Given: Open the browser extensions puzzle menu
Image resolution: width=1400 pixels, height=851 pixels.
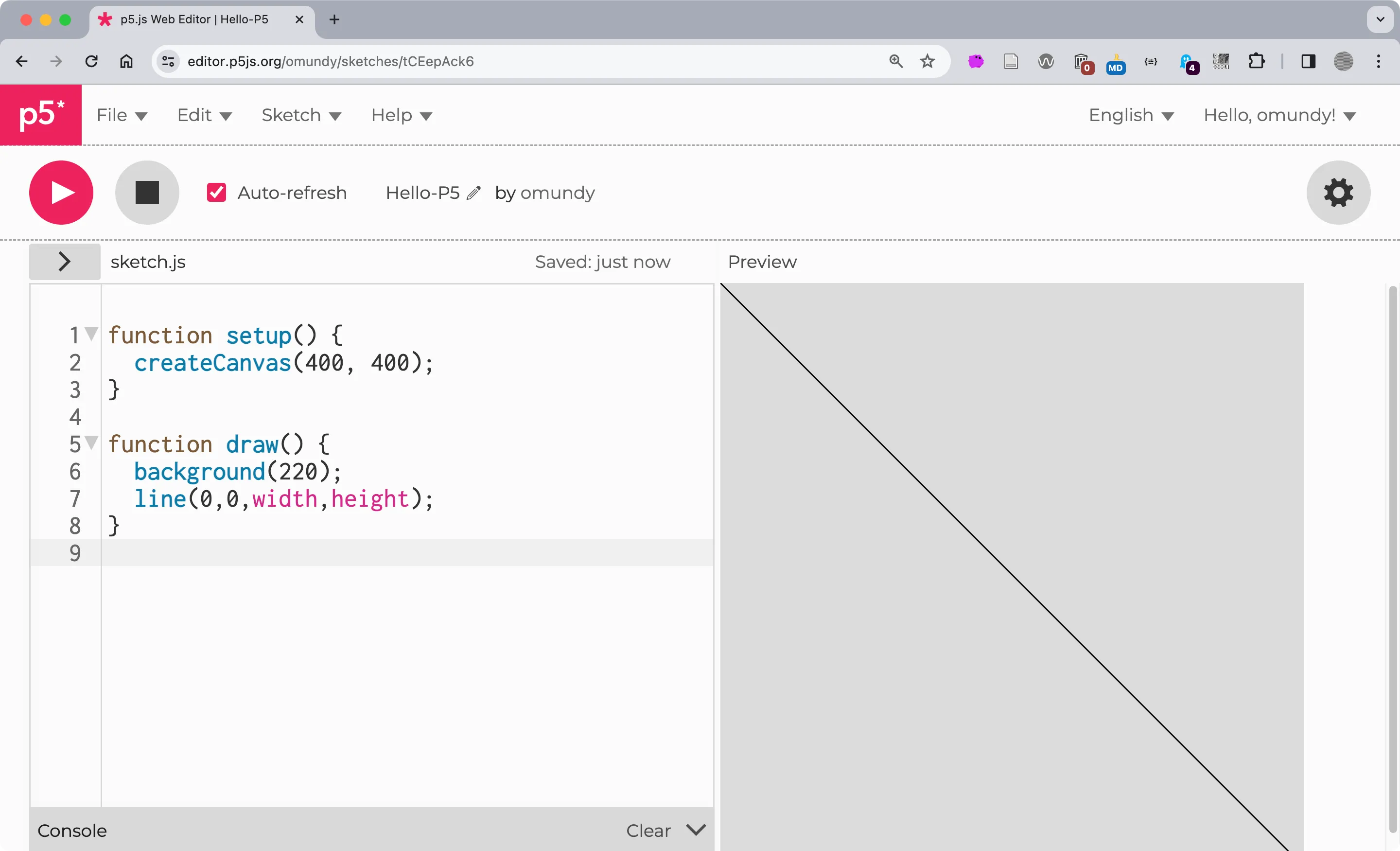Looking at the screenshot, I should pyautogui.click(x=1257, y=61).
